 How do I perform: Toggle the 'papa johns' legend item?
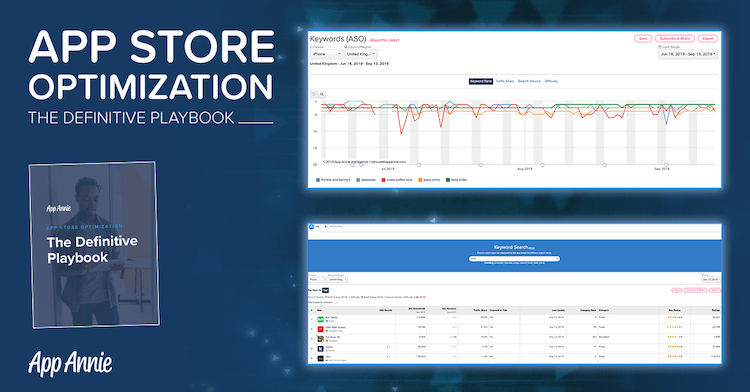[x=429, y=180]
